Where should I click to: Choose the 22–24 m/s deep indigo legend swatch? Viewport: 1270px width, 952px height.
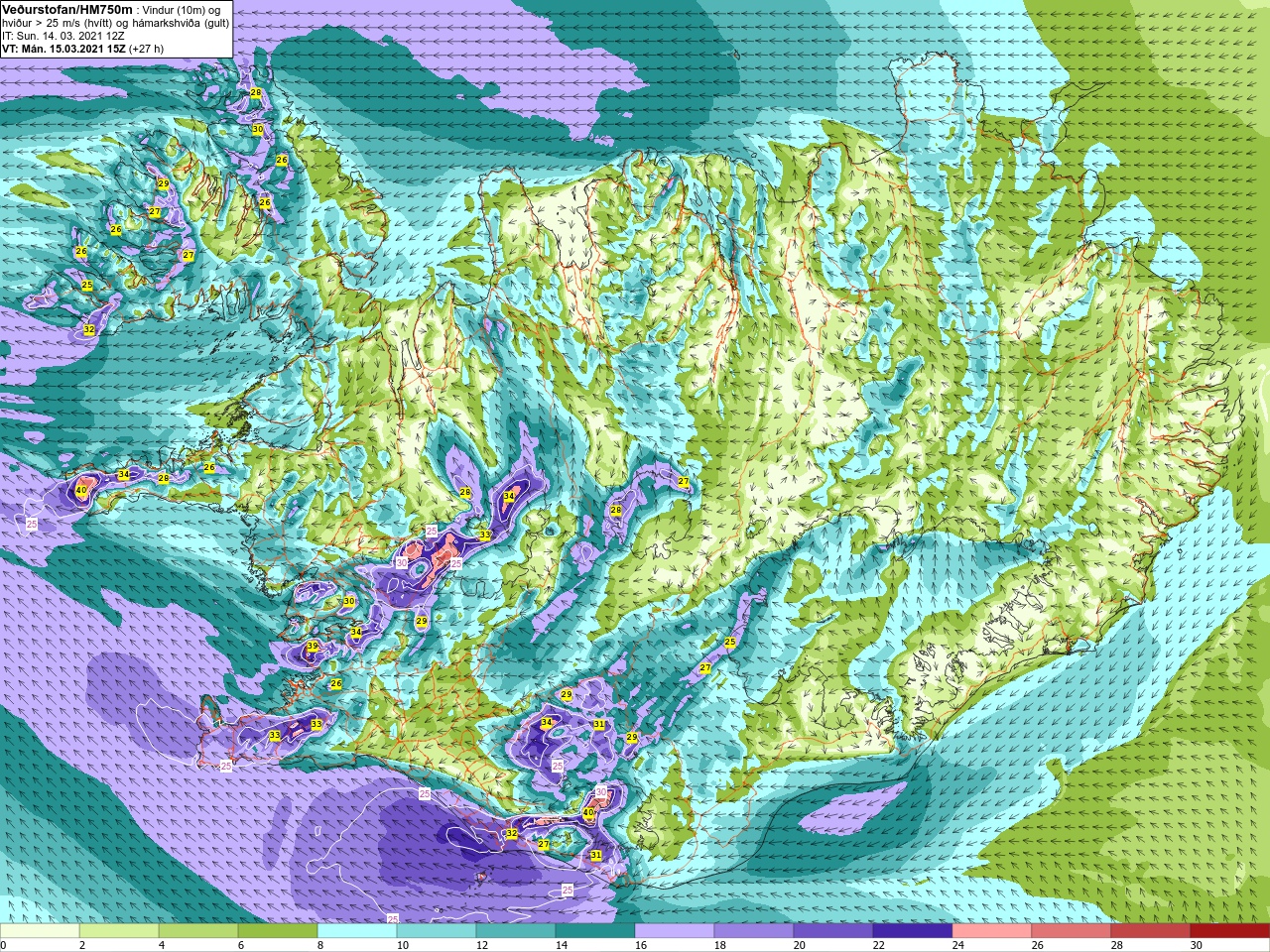(x=913, y=931)
